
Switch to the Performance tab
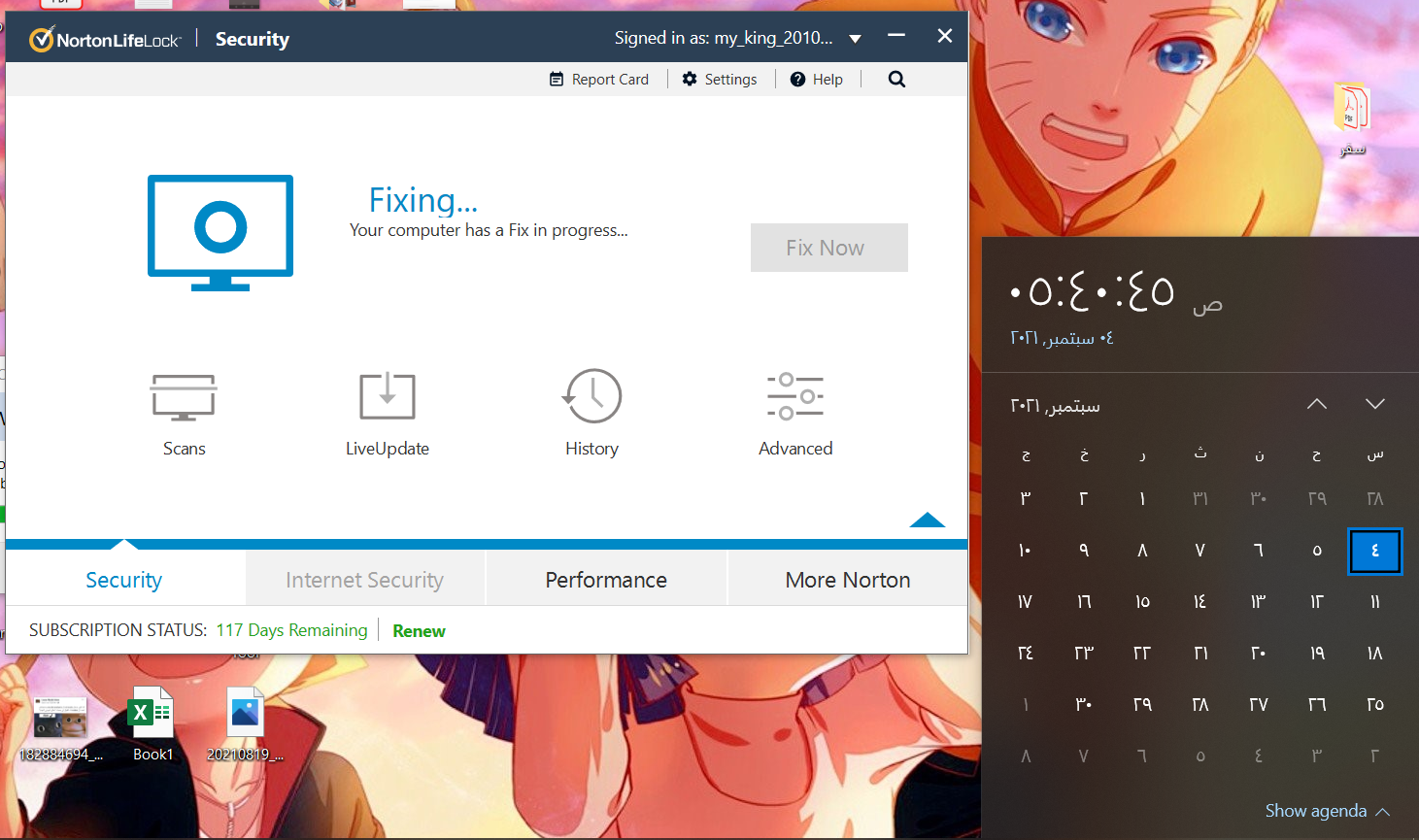click(606, 580)
